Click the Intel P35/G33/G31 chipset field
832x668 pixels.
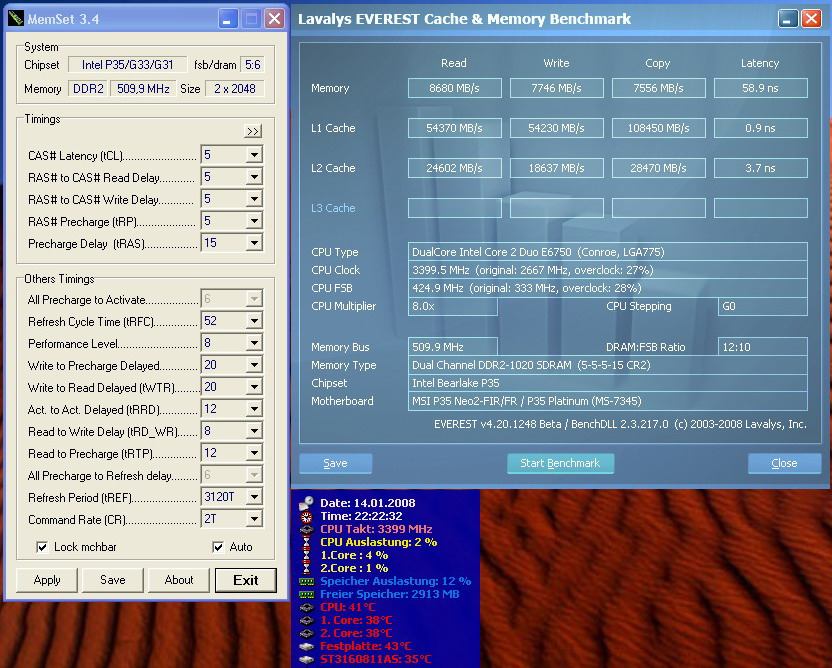tap(127, 65)
